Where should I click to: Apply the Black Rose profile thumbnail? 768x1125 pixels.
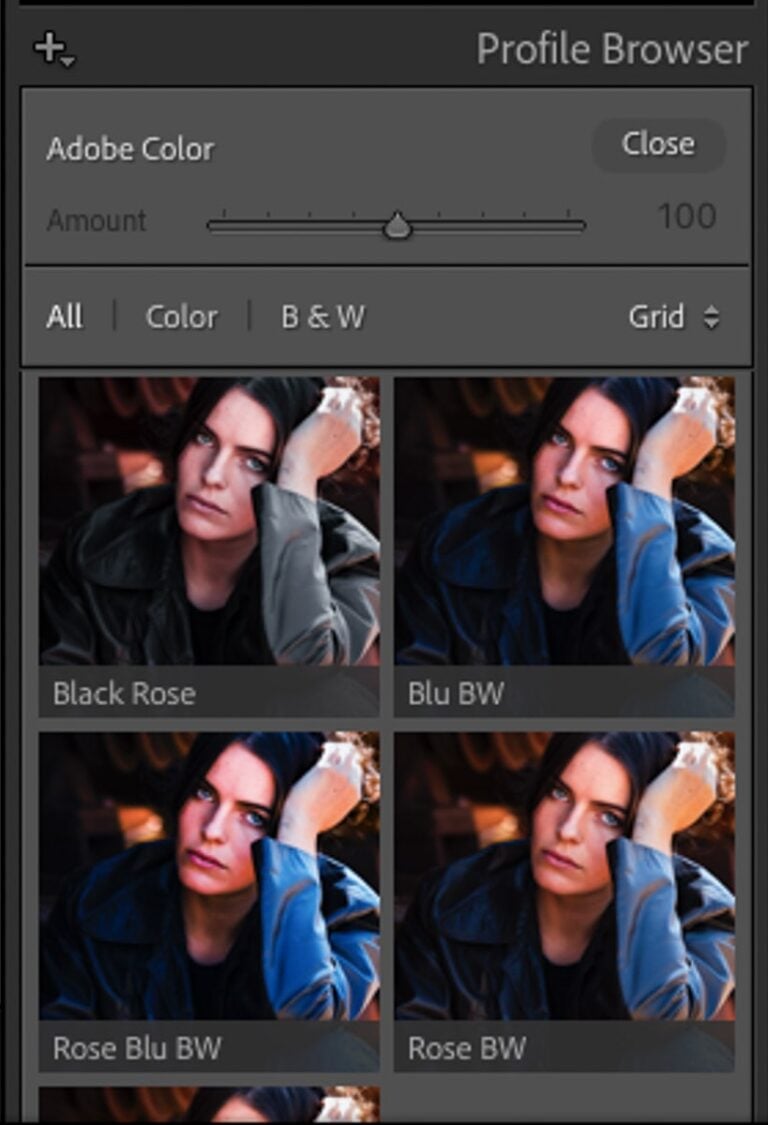[209, 547]
